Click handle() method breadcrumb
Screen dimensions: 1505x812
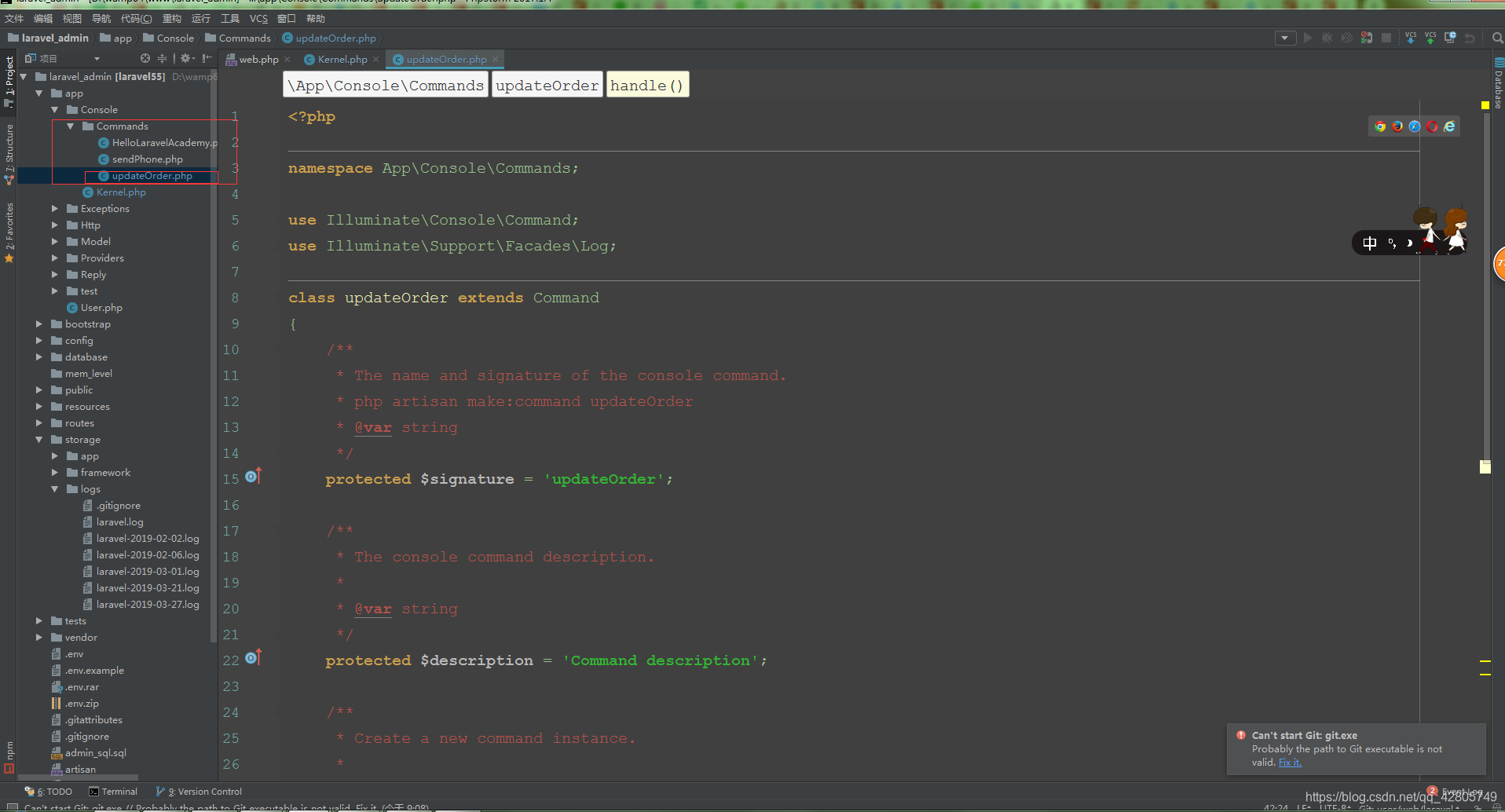[x=647, y=85]
